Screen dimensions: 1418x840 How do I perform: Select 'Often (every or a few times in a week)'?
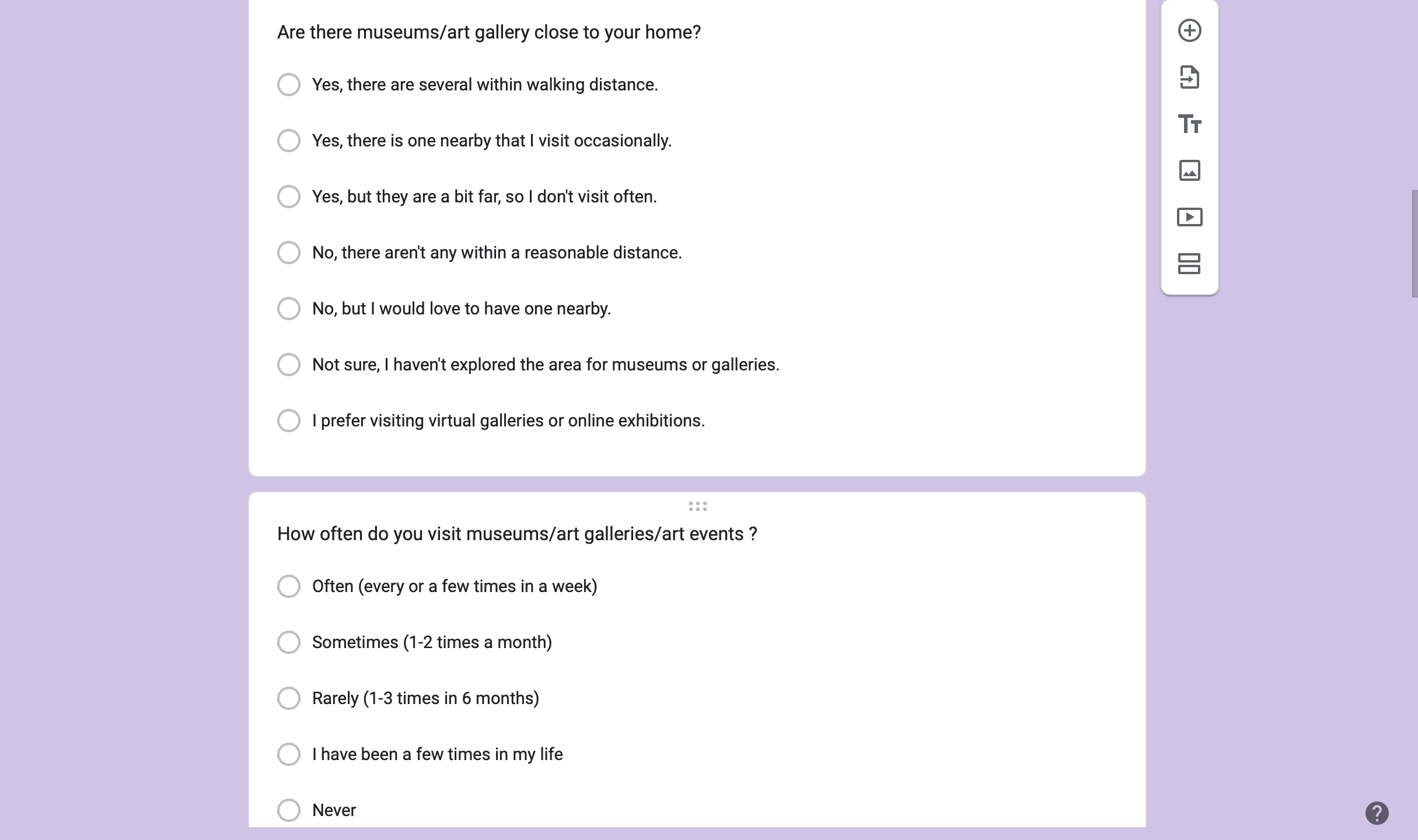pos(289,586)
